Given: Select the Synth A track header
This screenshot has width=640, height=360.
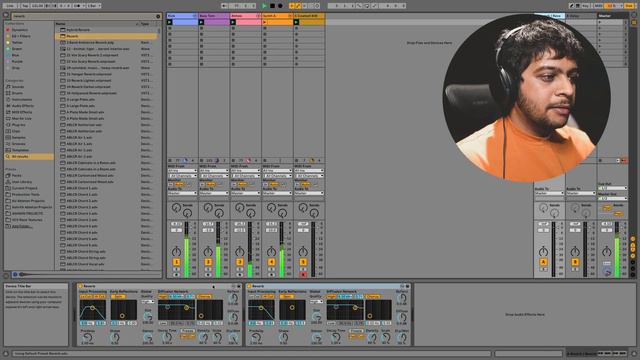Looking at the screenshot, I should 277,16.
